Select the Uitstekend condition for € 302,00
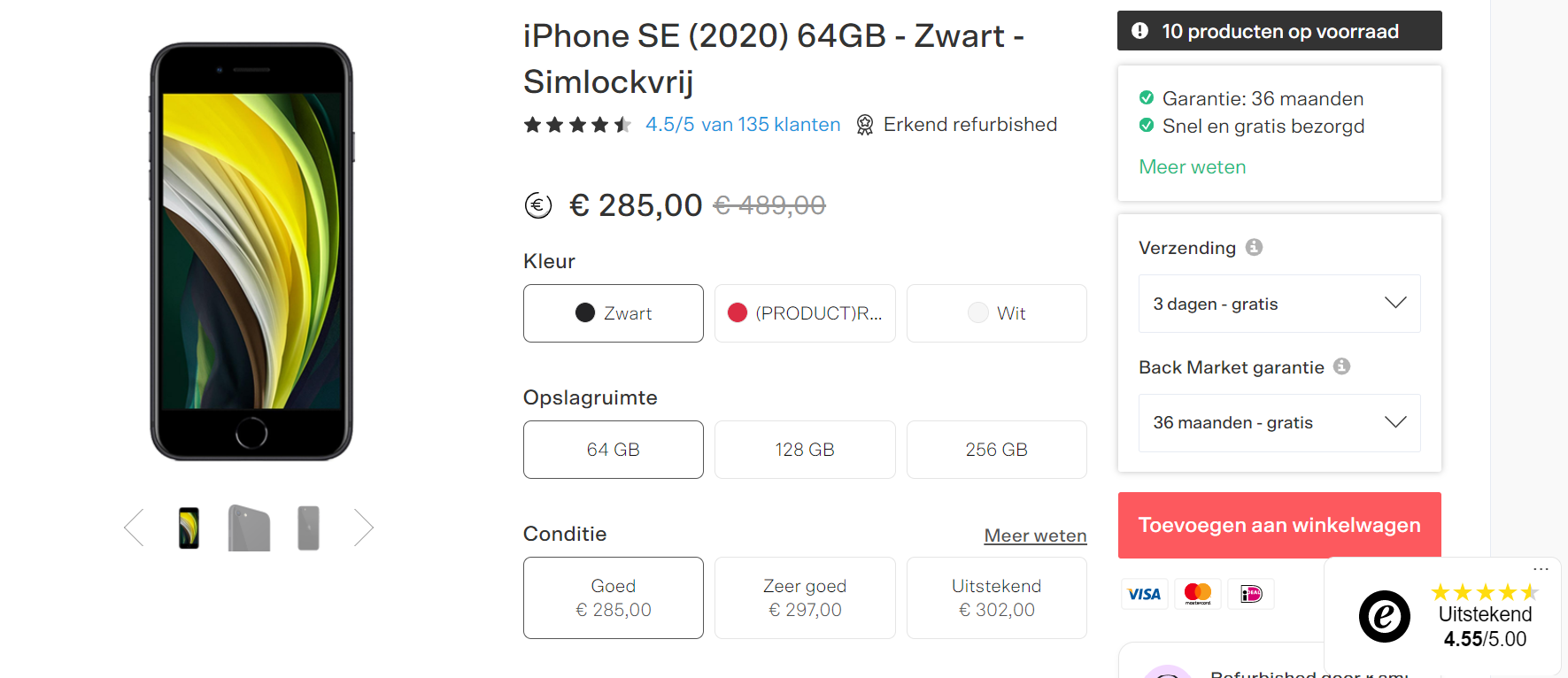The image size is (1568, 678). point(996,597)
